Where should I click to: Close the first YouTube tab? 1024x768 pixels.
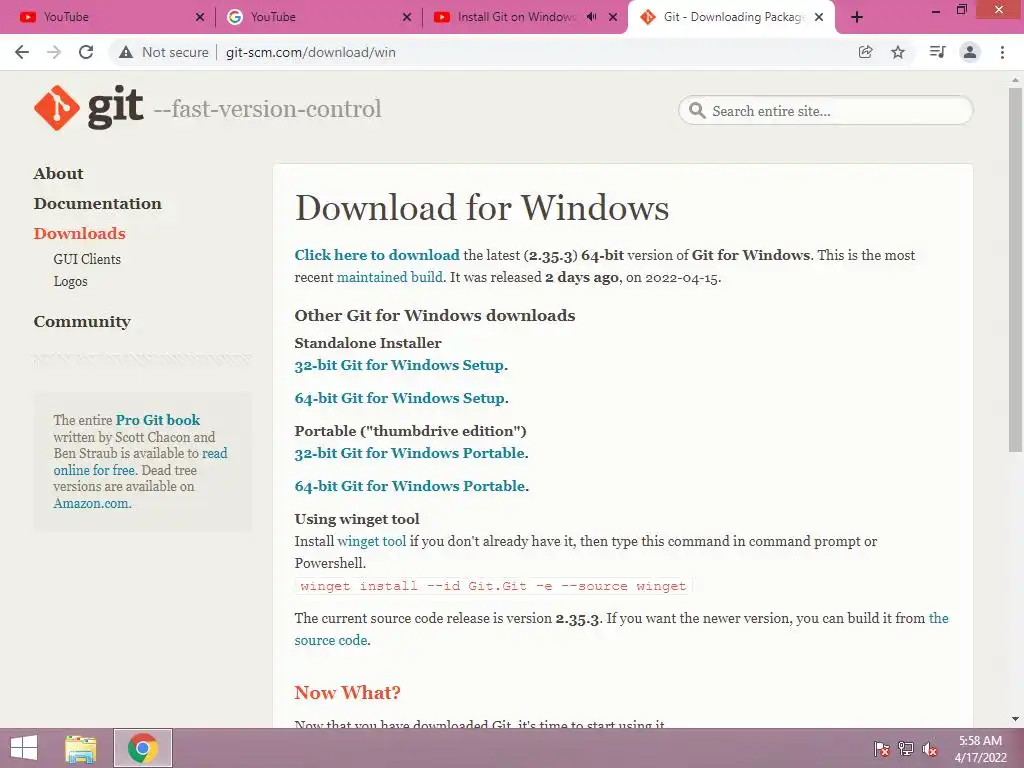pyautogui.click(x=200, y=17)
